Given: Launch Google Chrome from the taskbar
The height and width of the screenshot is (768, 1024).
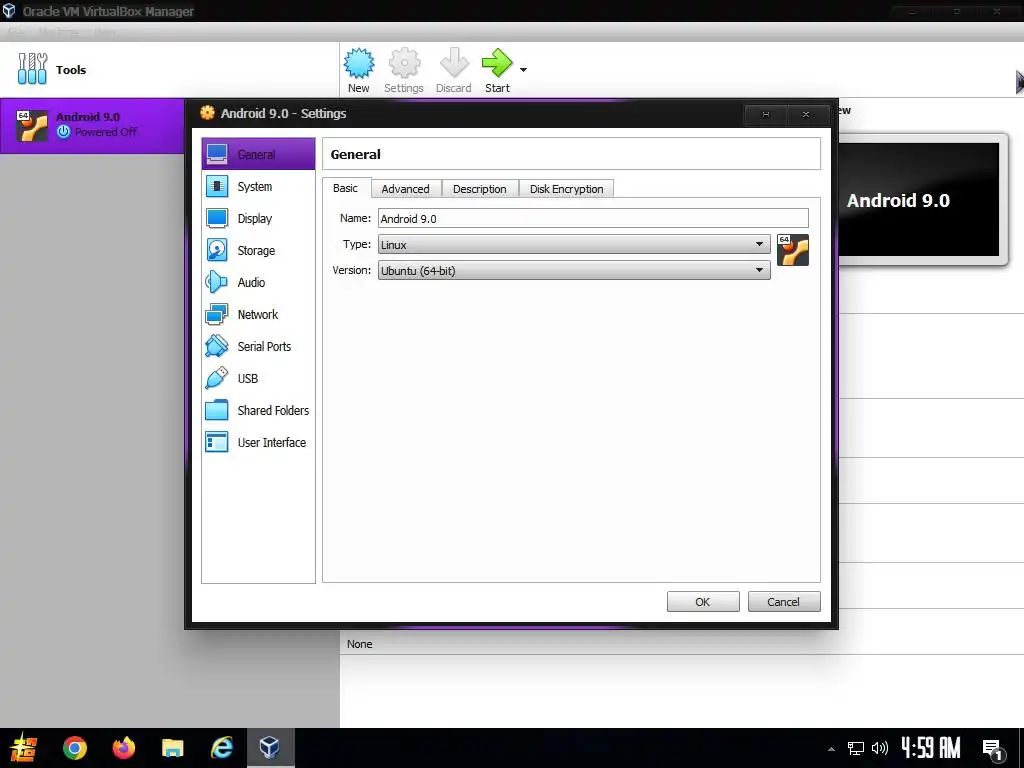Looking at the screenshot, I should [x=75, y=748].
